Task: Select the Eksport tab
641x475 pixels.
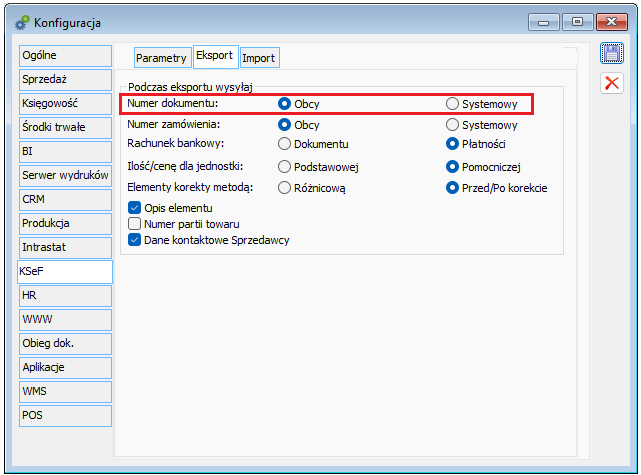Action: 214,57
